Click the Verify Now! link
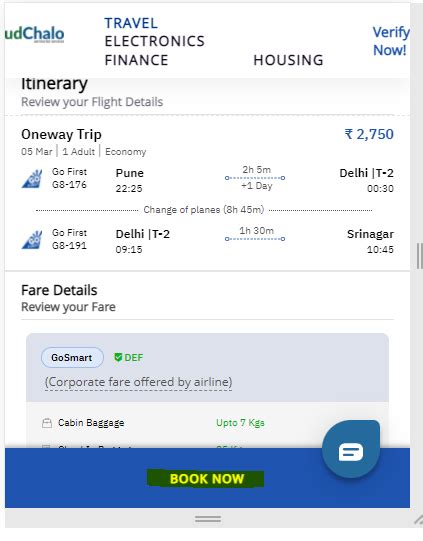Screen dimensions: 423x541 [391, 41]
